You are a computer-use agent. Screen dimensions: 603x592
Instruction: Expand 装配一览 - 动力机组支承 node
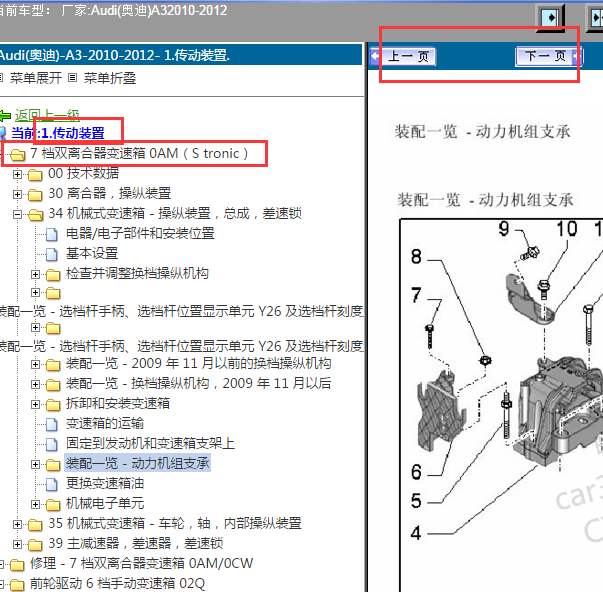point(35,464)
